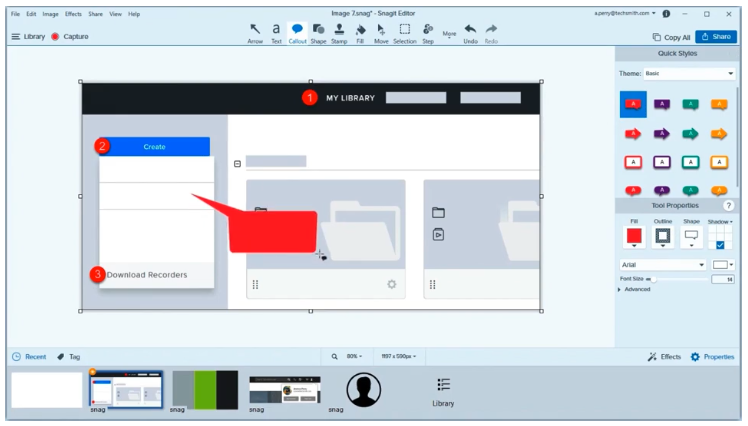
Task: Toggle the checked Shadow direction box
Action: [x=720, y=244]
